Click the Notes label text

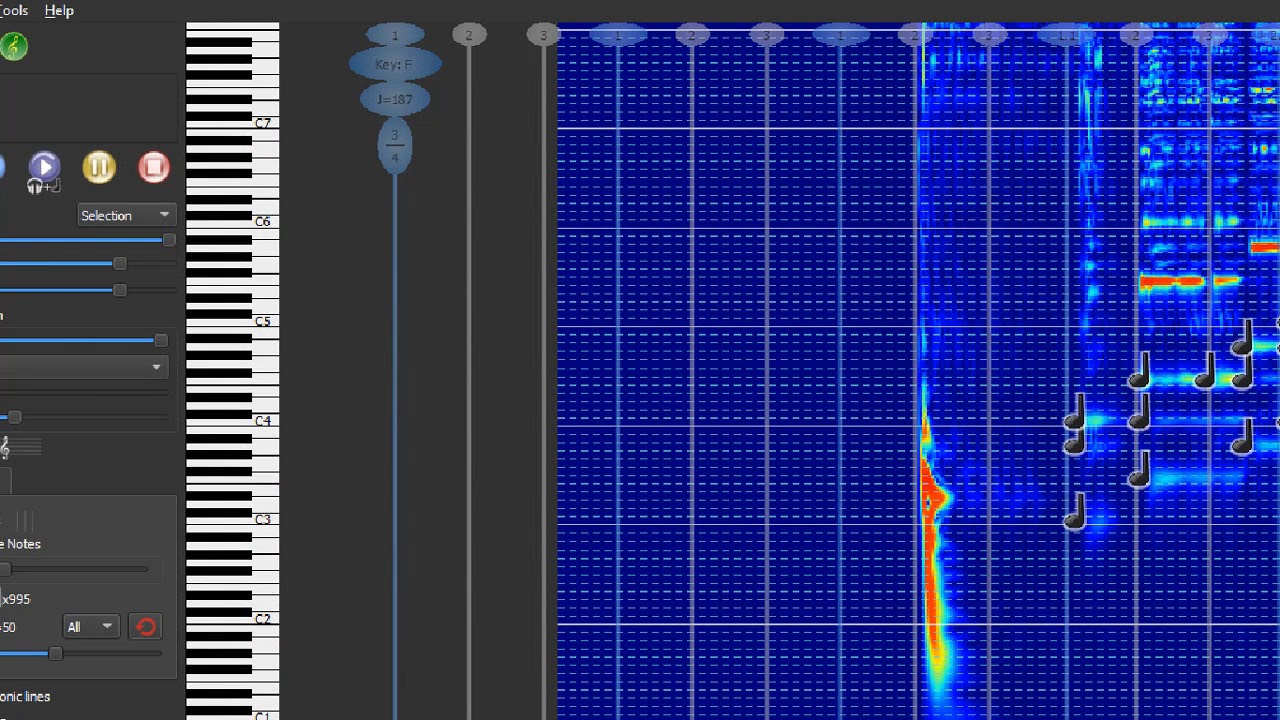pos(24,544)
